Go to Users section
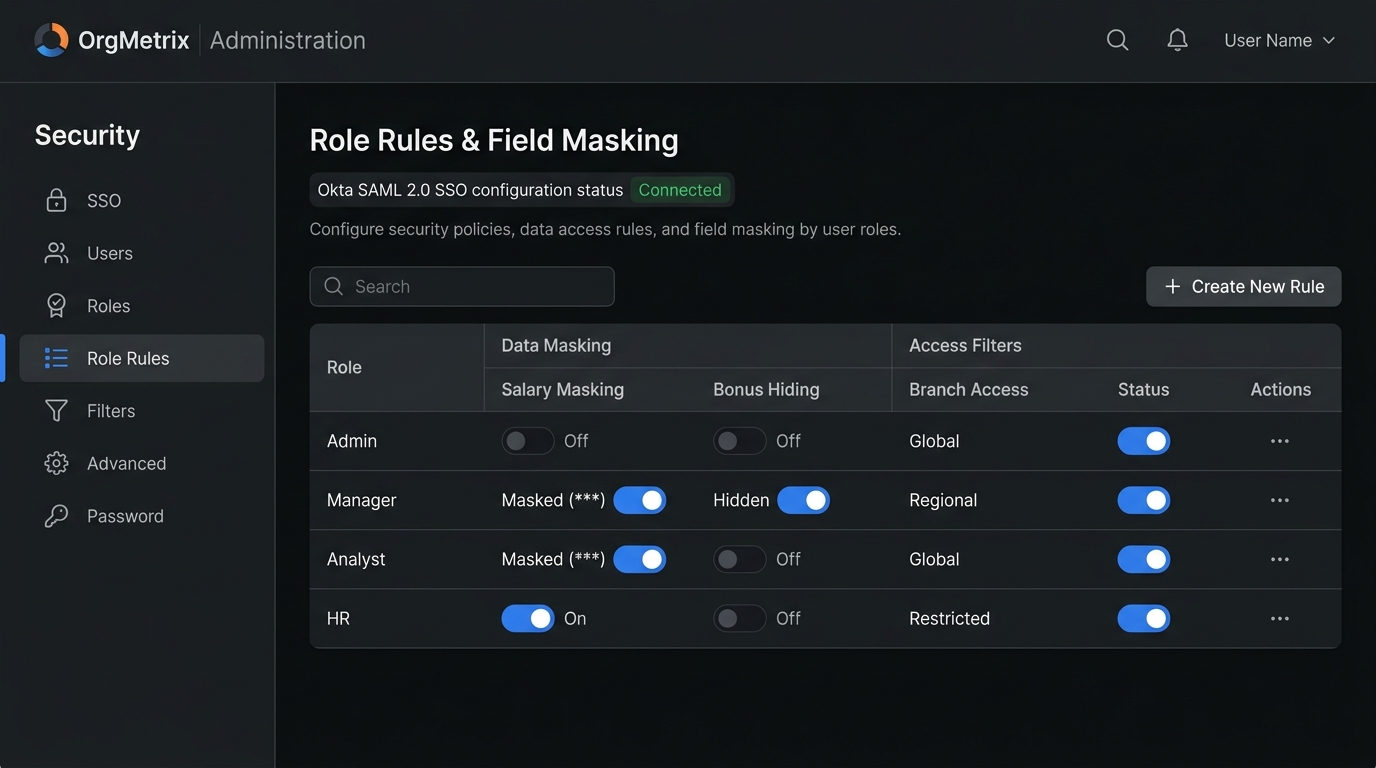Viewport: 1376px width, 768px height. [x=142, y=253]
